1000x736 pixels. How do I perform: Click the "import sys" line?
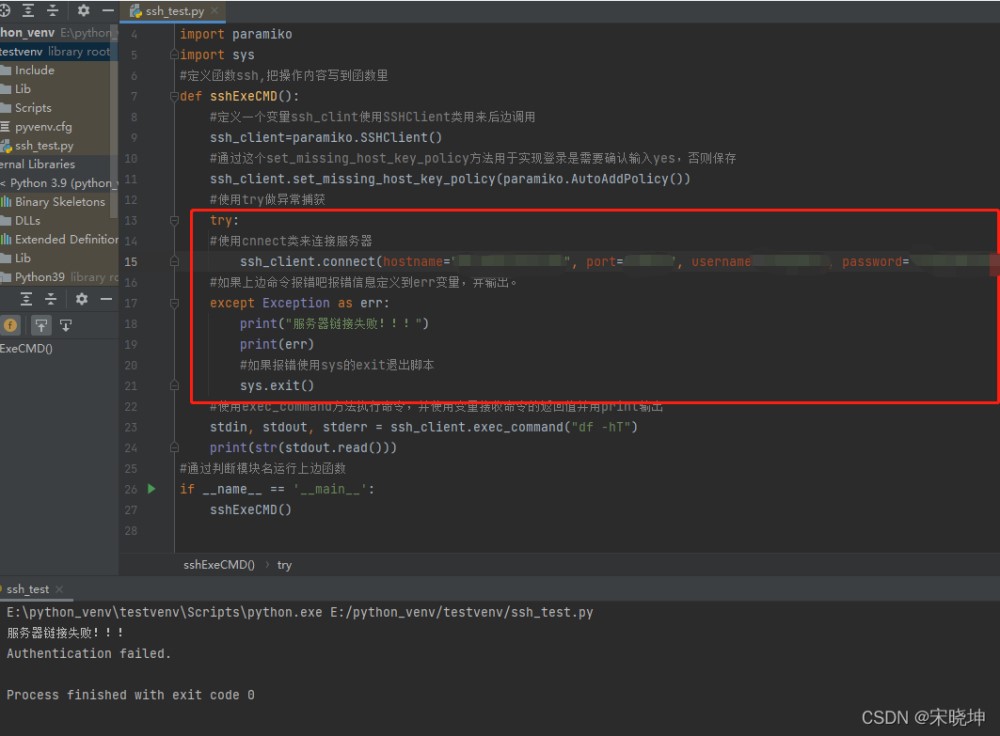[x=217, y=55]
